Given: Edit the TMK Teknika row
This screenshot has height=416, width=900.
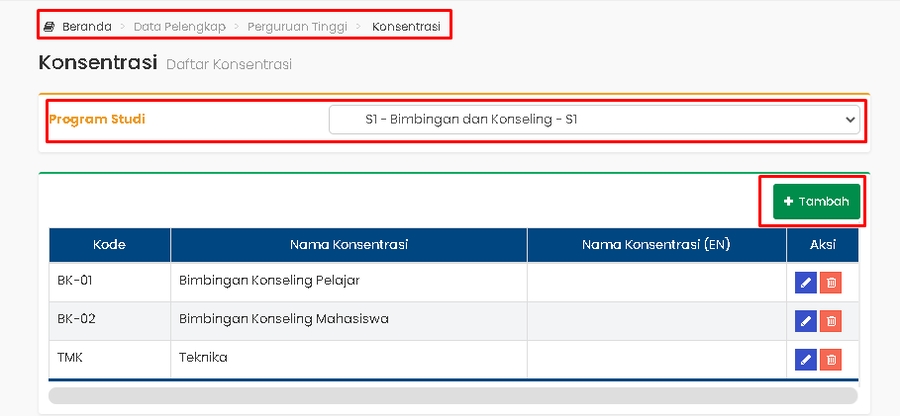Looking at the screenshot, I should tap(805, 359).
